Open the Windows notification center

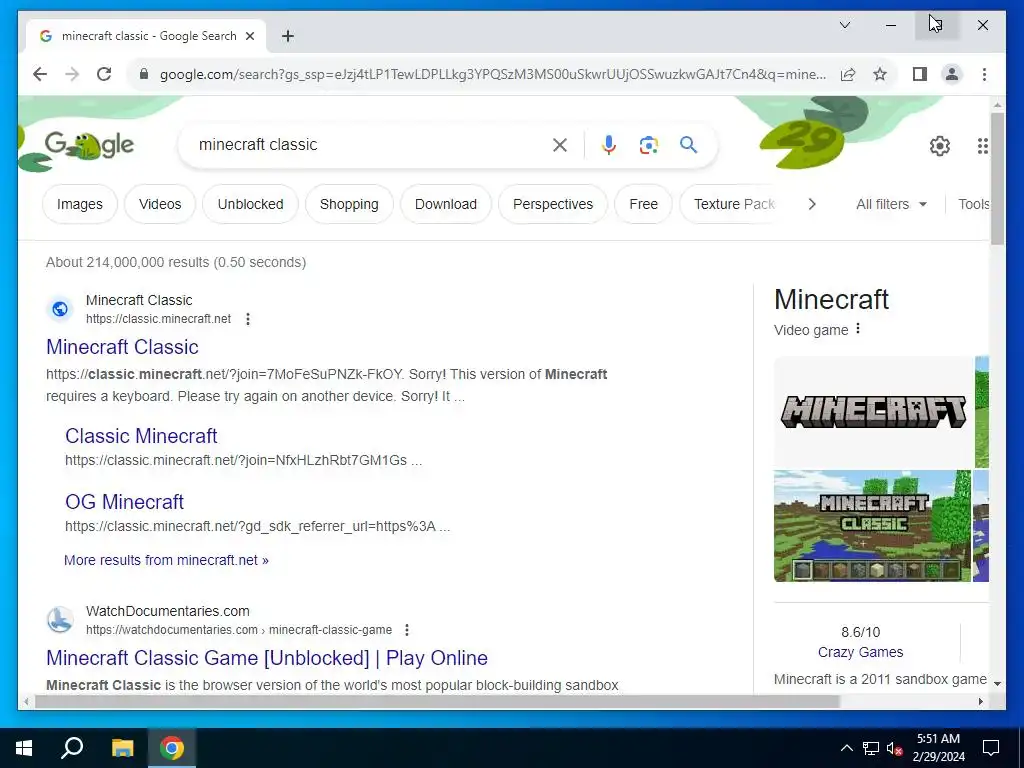[991, 748]
